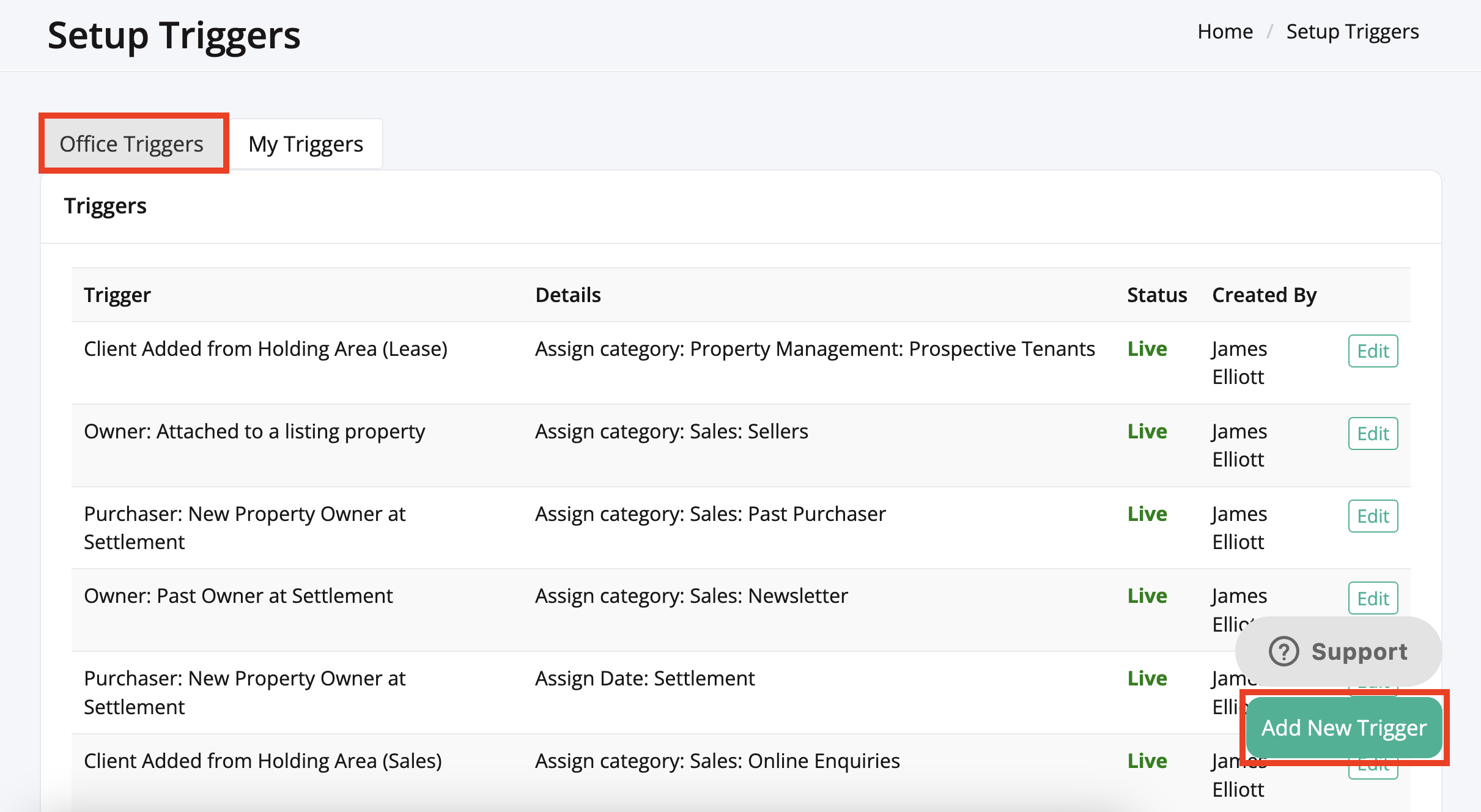Click the Assign Date: Settlement details cell

(x=644, y=678)
